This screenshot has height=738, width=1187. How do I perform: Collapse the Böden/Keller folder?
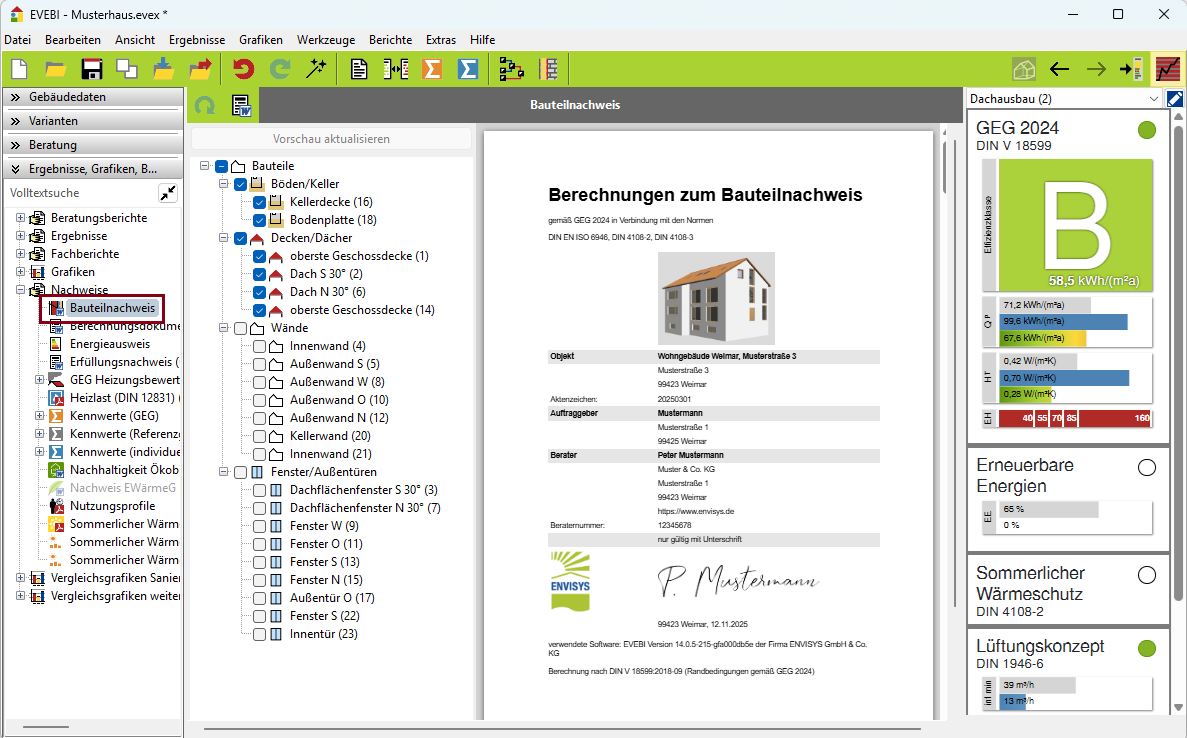point(222,185)
